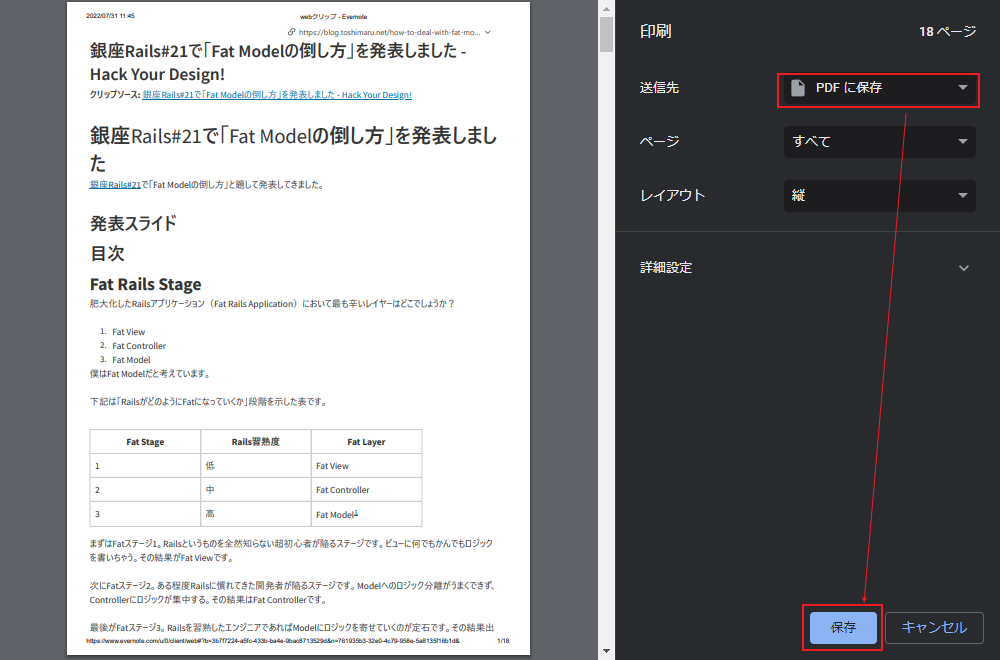Click the 'Fat Controller' table cell

point(366,490)
